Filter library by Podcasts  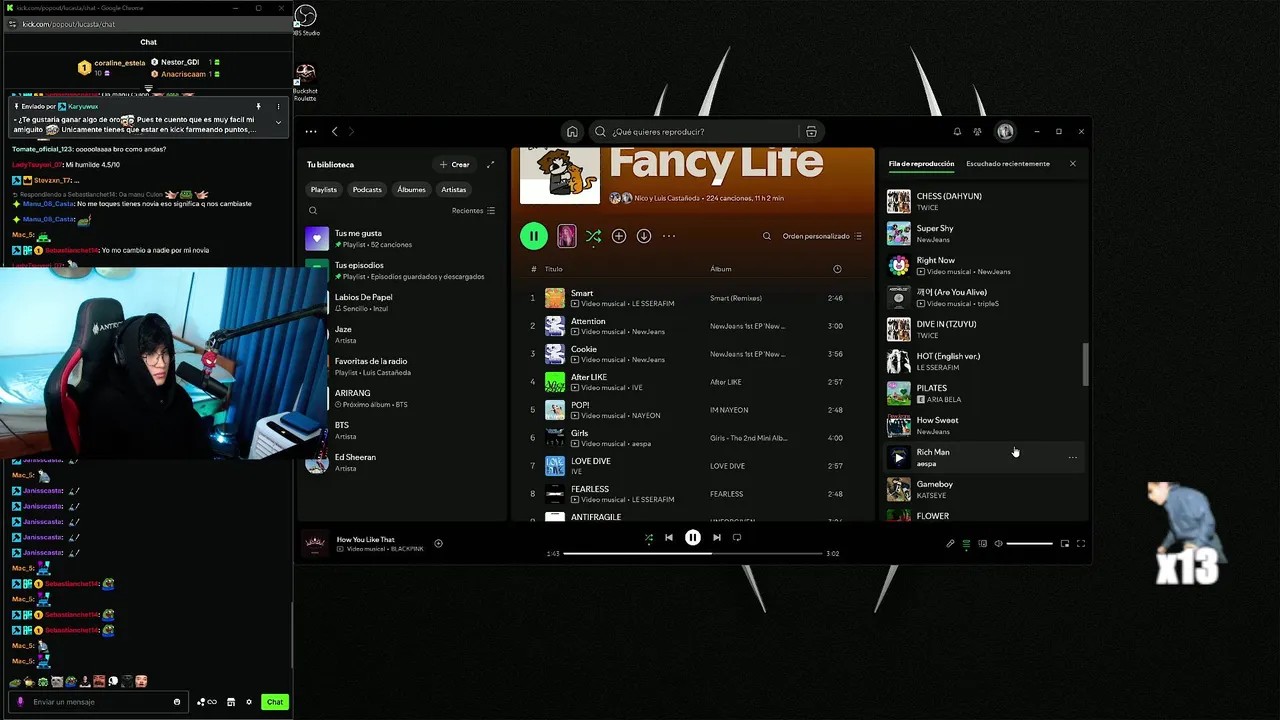(x=367, y=189)
